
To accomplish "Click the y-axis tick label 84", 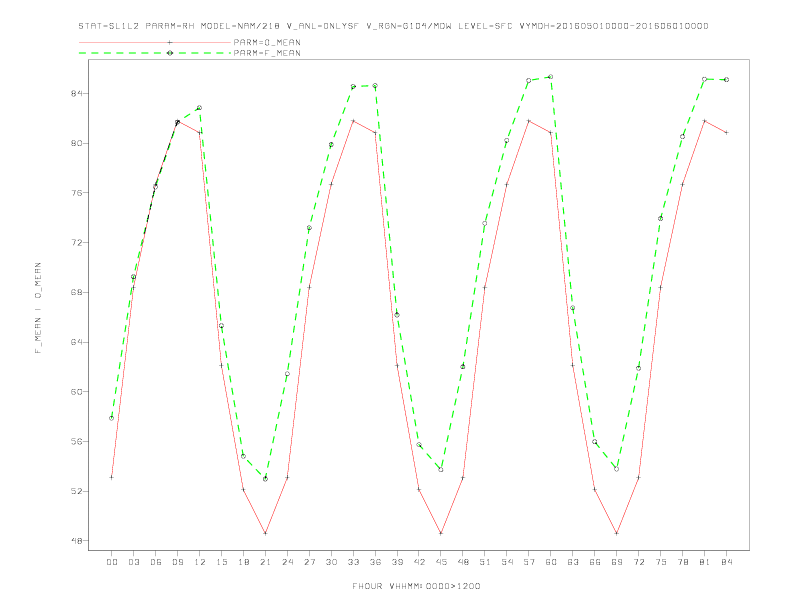I will (x=76, y=93).
